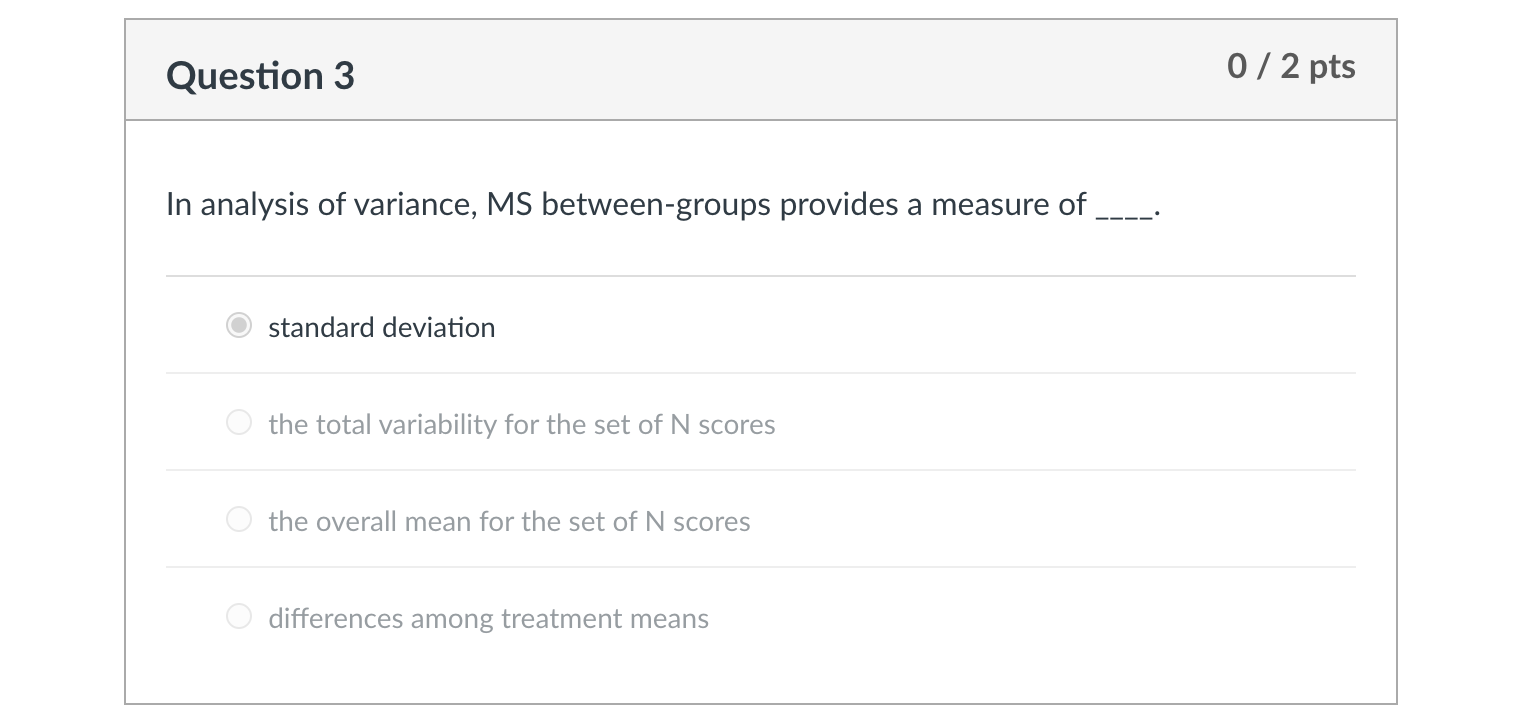Click the "pts" text in the header

click(x=1332, y=66)
